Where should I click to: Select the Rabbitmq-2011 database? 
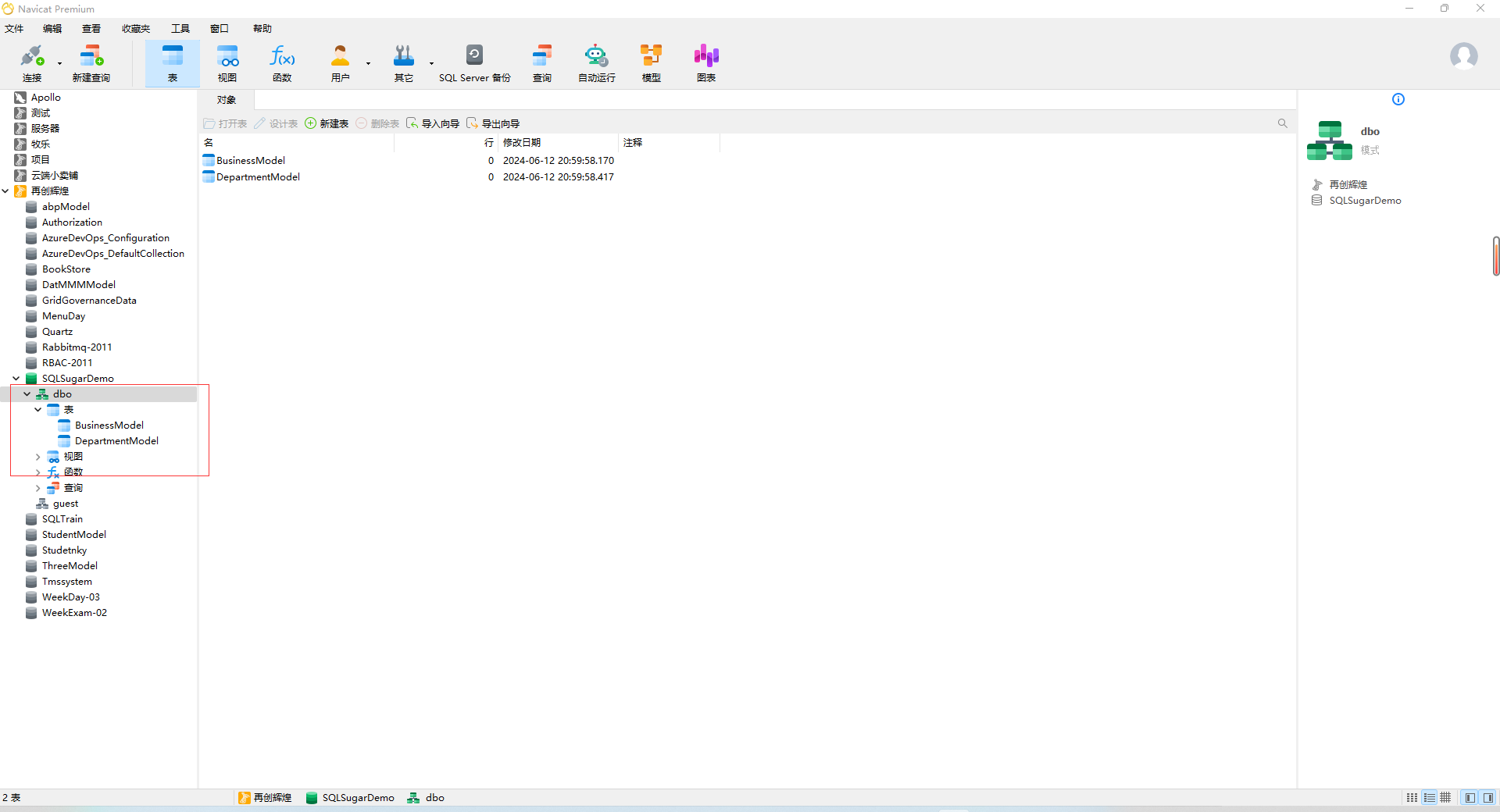coord(77,347)
